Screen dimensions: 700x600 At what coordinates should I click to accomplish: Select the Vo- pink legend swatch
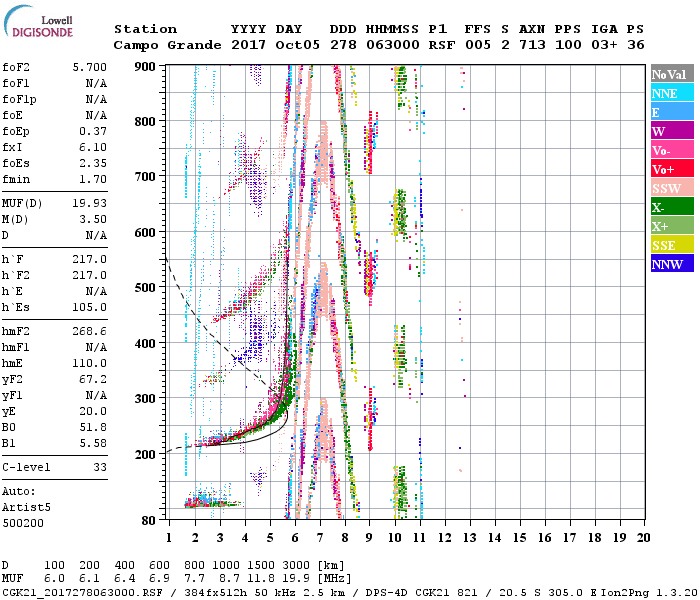pyautogui.click(x=672, y=150)
